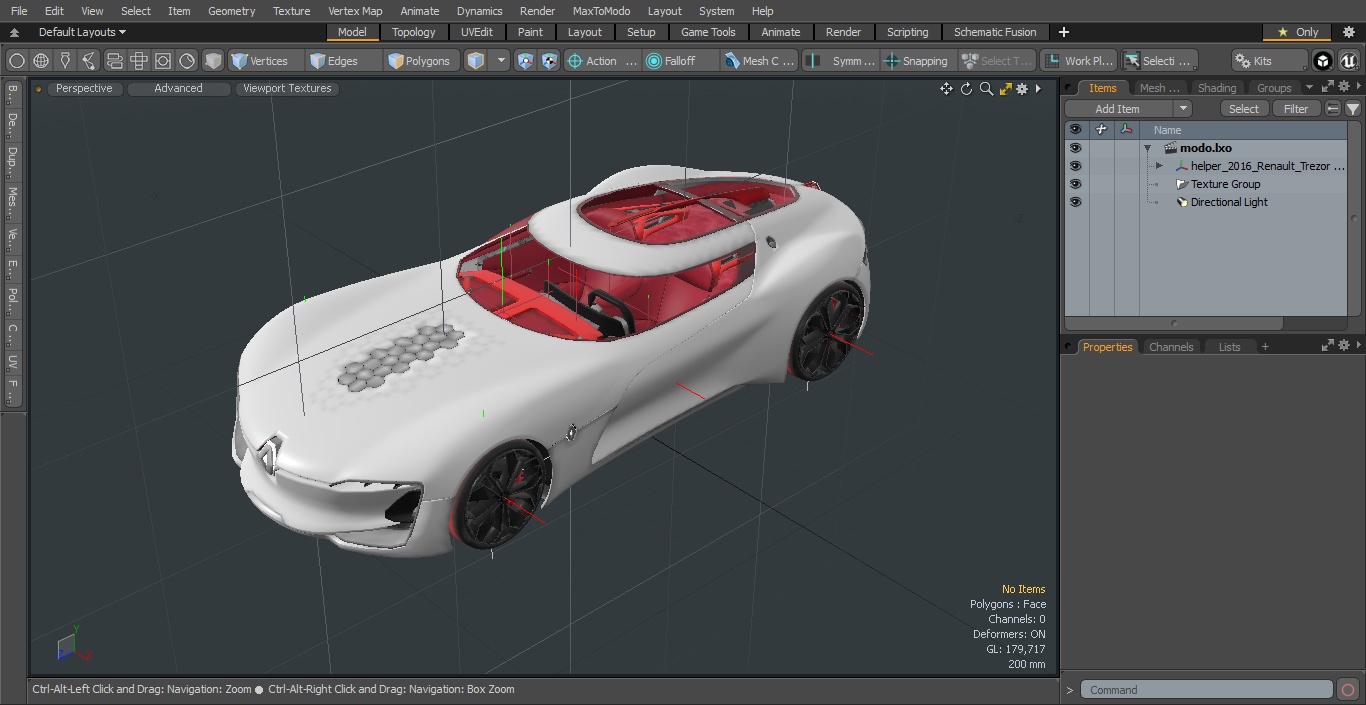This screenshot has width=1366, height=705.
Task: Click the globe icon in the toolbar
Action: coord(41,61)
